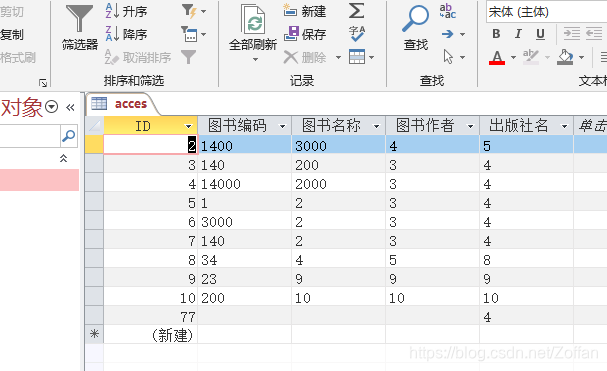Toggle filter with the gray funnel icon
The height and width of the screenshot is (371, 607).
click(x=189, y=57)
